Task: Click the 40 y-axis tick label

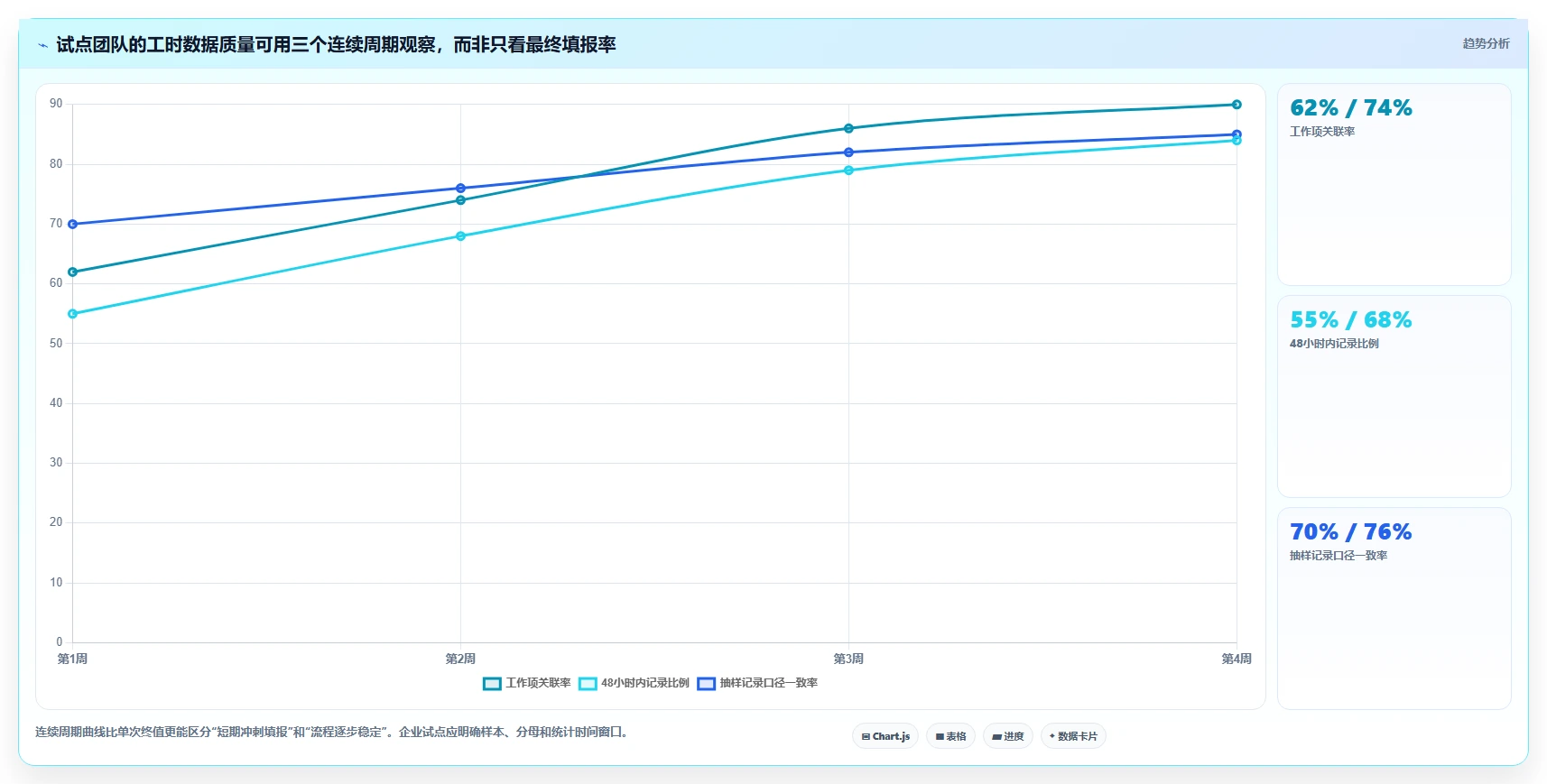Action: click(56, 403)
